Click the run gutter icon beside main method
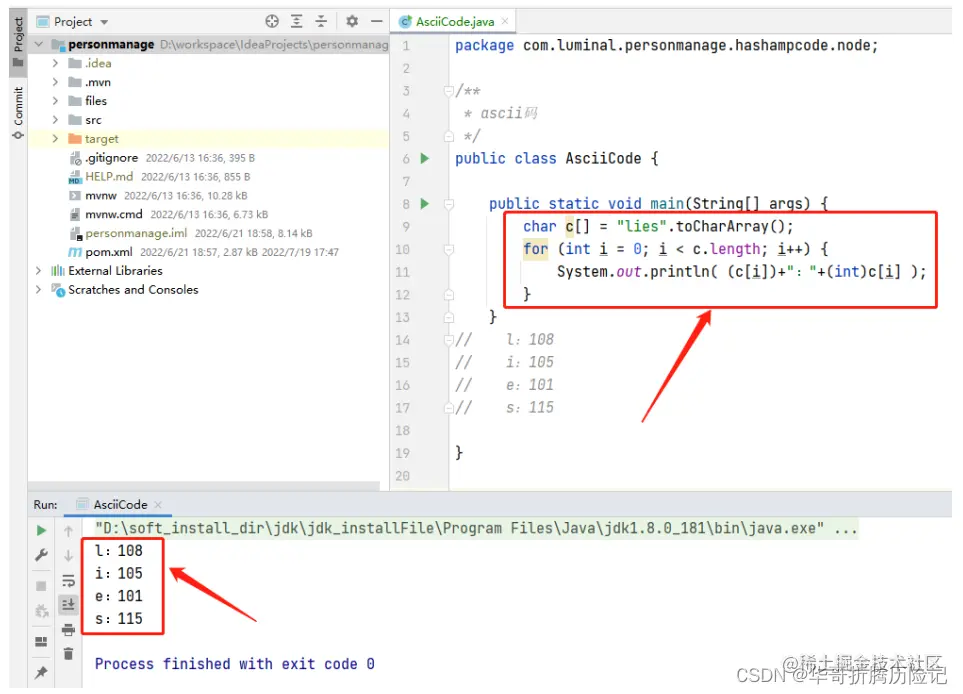The width and height of the screenshot is (963, 694). 424,203
